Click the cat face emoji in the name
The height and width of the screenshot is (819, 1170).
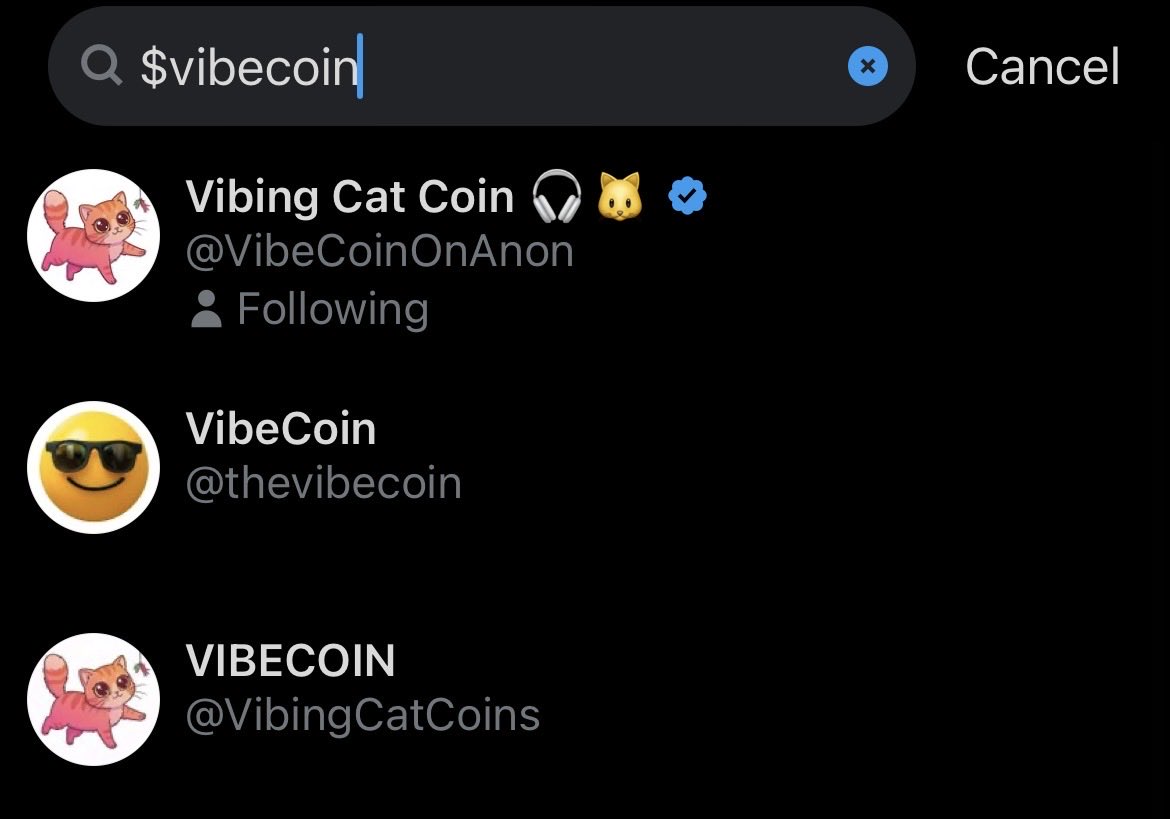[x=620, y=196]
